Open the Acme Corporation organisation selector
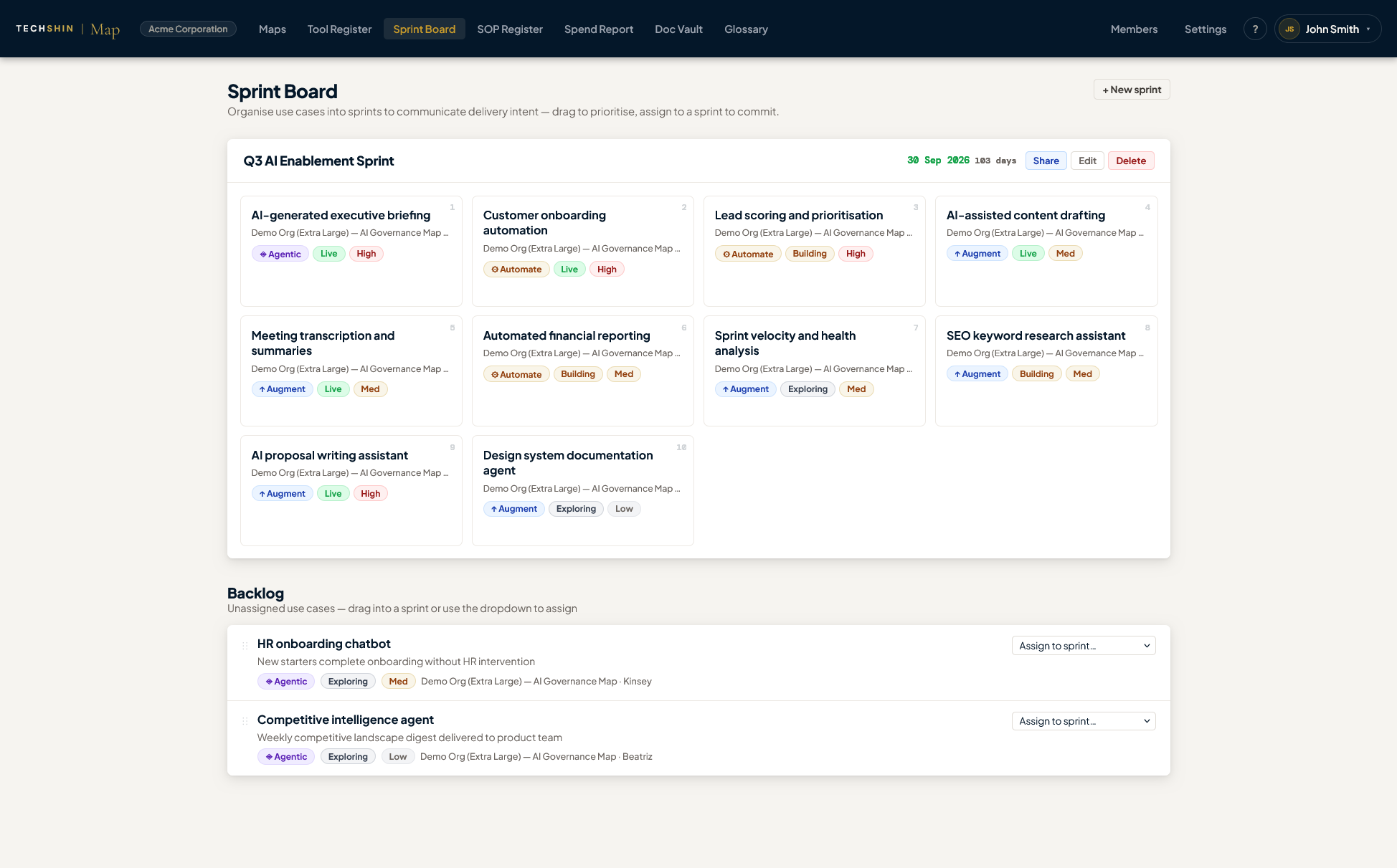 pyautogui.click(x=188, y=29)
